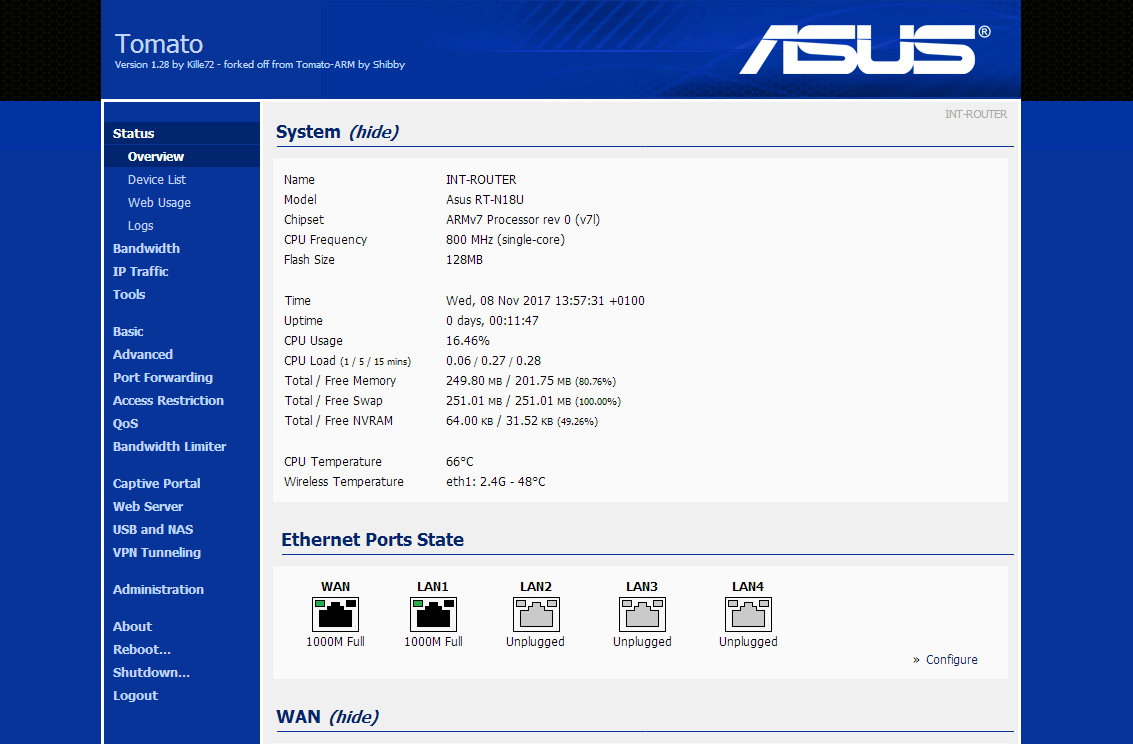Open the Advanced settings menu
The height and width of the screenshot is (744, 1133).
pyautogui.click(x=142, y=355)
